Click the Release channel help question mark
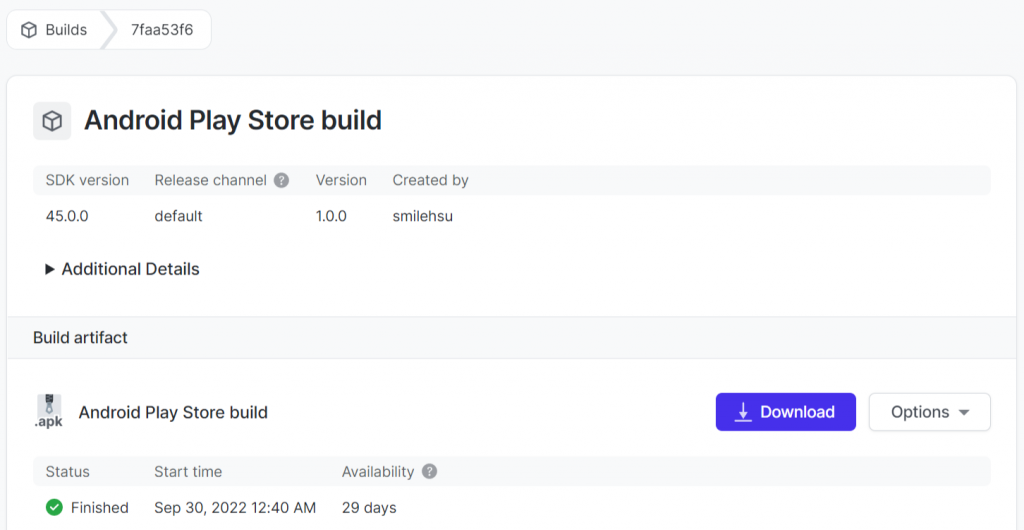Viewport: 1024px width, 530px height. (282, 181)
